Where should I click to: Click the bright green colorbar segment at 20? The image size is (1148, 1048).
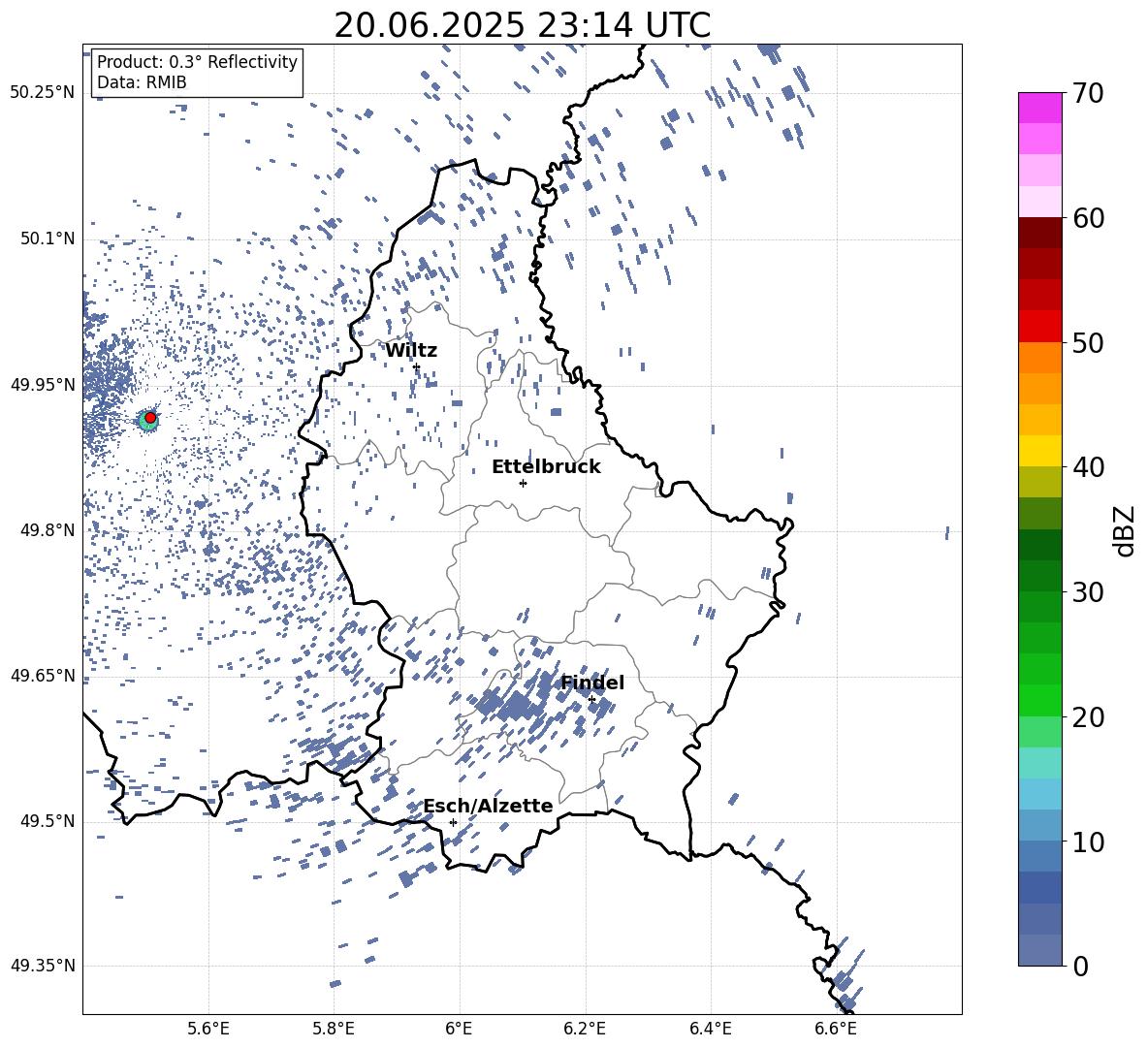click(1040, 700)
